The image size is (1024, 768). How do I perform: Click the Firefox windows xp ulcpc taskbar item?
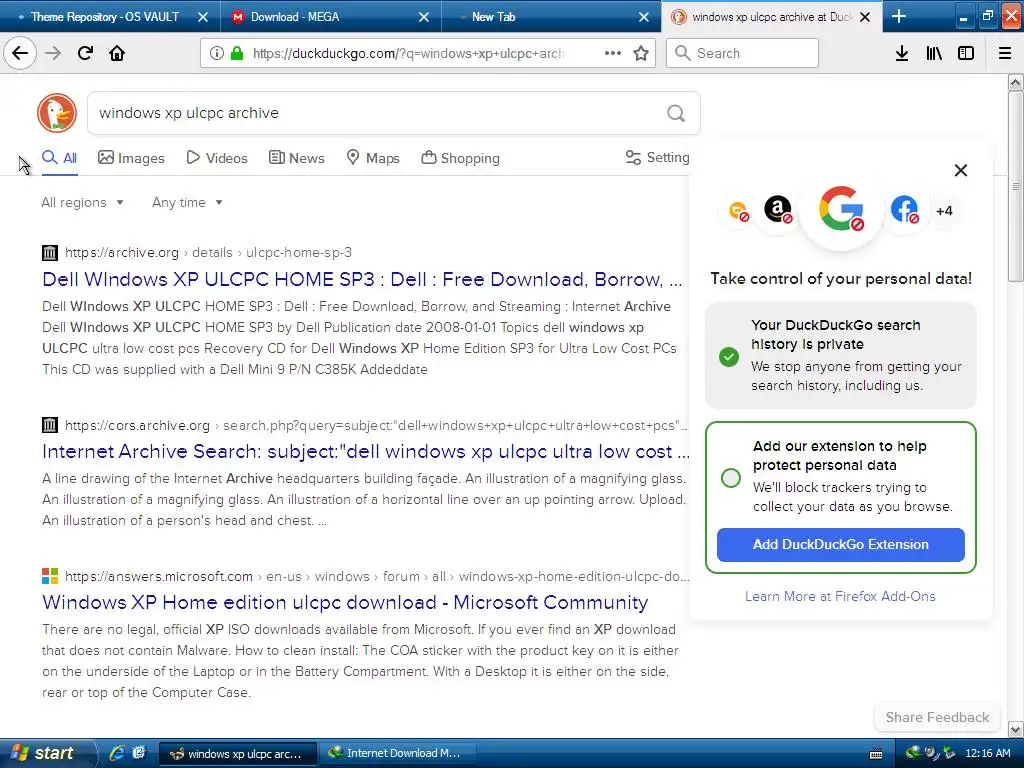(x=238, y=754)
